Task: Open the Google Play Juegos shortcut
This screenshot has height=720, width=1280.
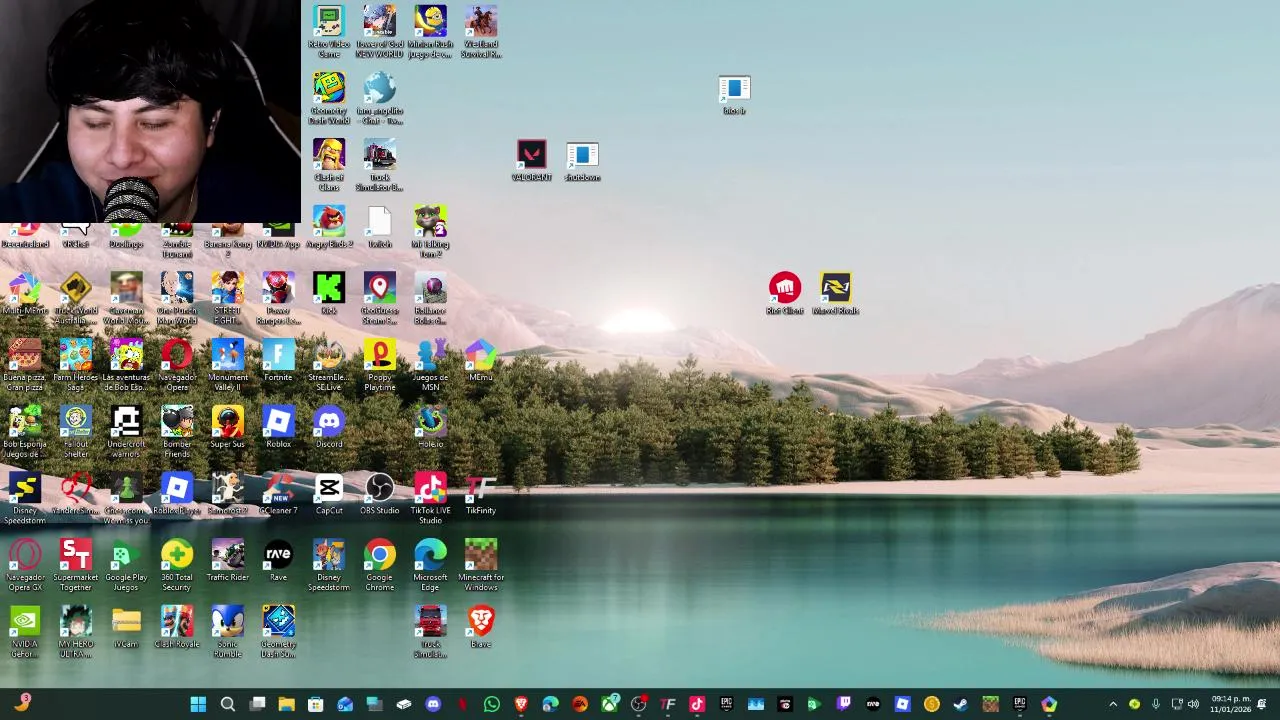Action: tap(126, 565)
